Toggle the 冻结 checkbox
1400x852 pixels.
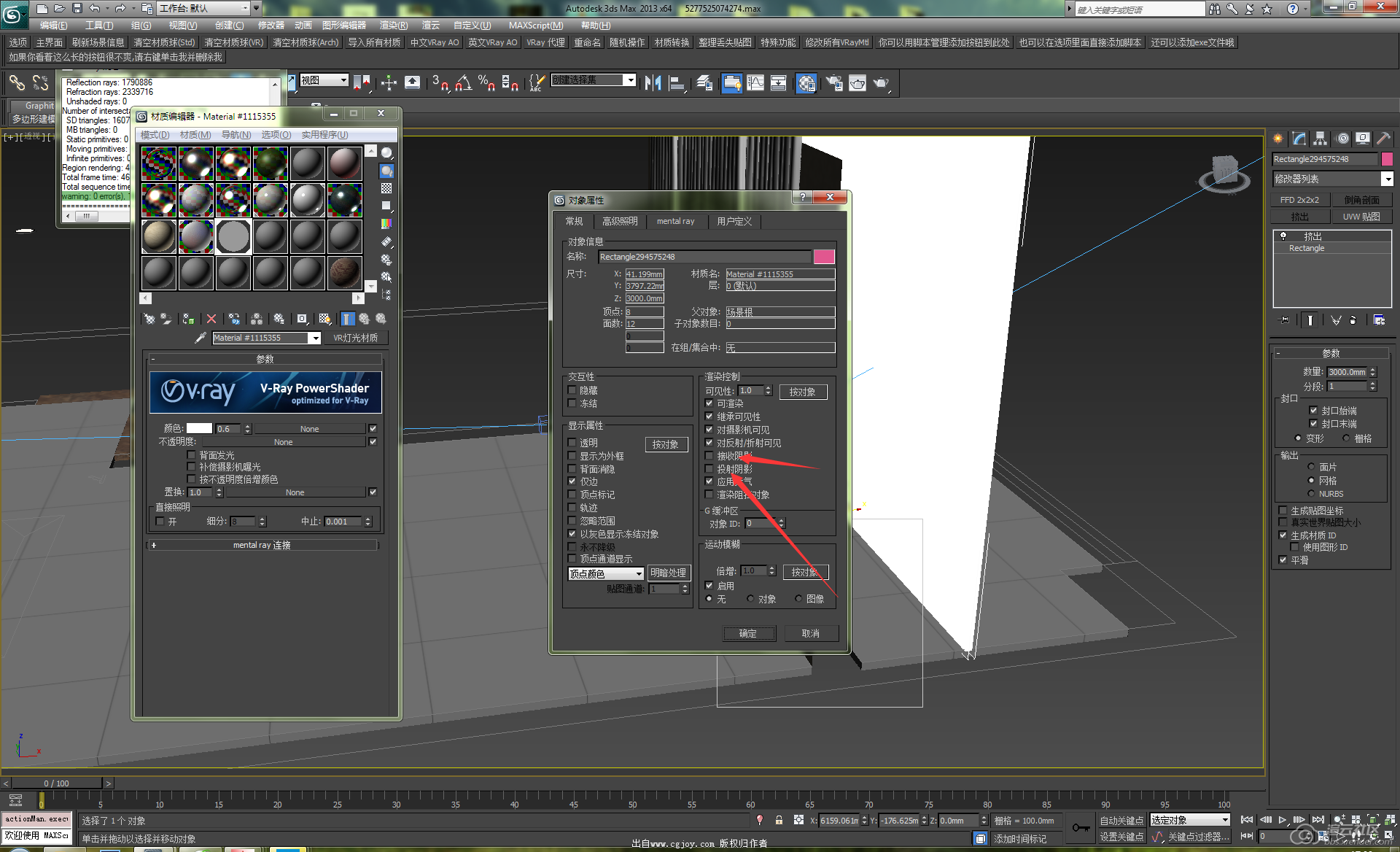click(572, 403)
